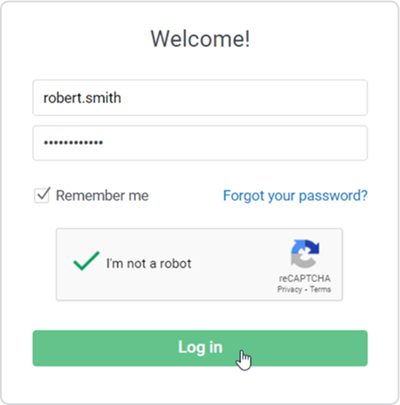Click the reCAPTCHA swirl logo icon

coord(305,254)
